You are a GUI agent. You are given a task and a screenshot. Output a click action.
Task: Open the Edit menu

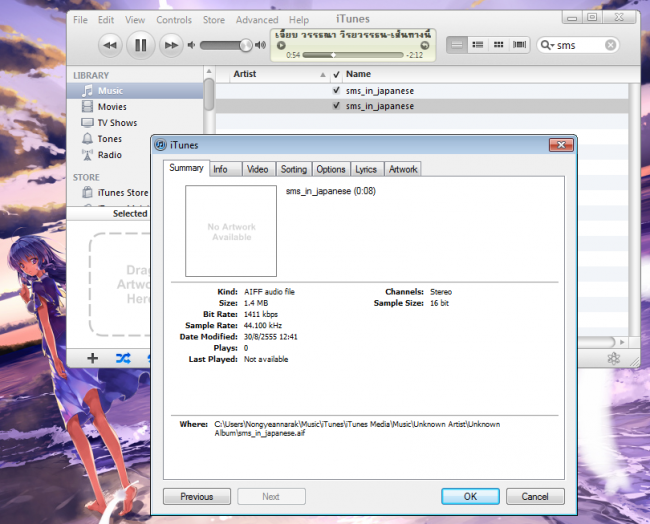click(x=106, y=20)
